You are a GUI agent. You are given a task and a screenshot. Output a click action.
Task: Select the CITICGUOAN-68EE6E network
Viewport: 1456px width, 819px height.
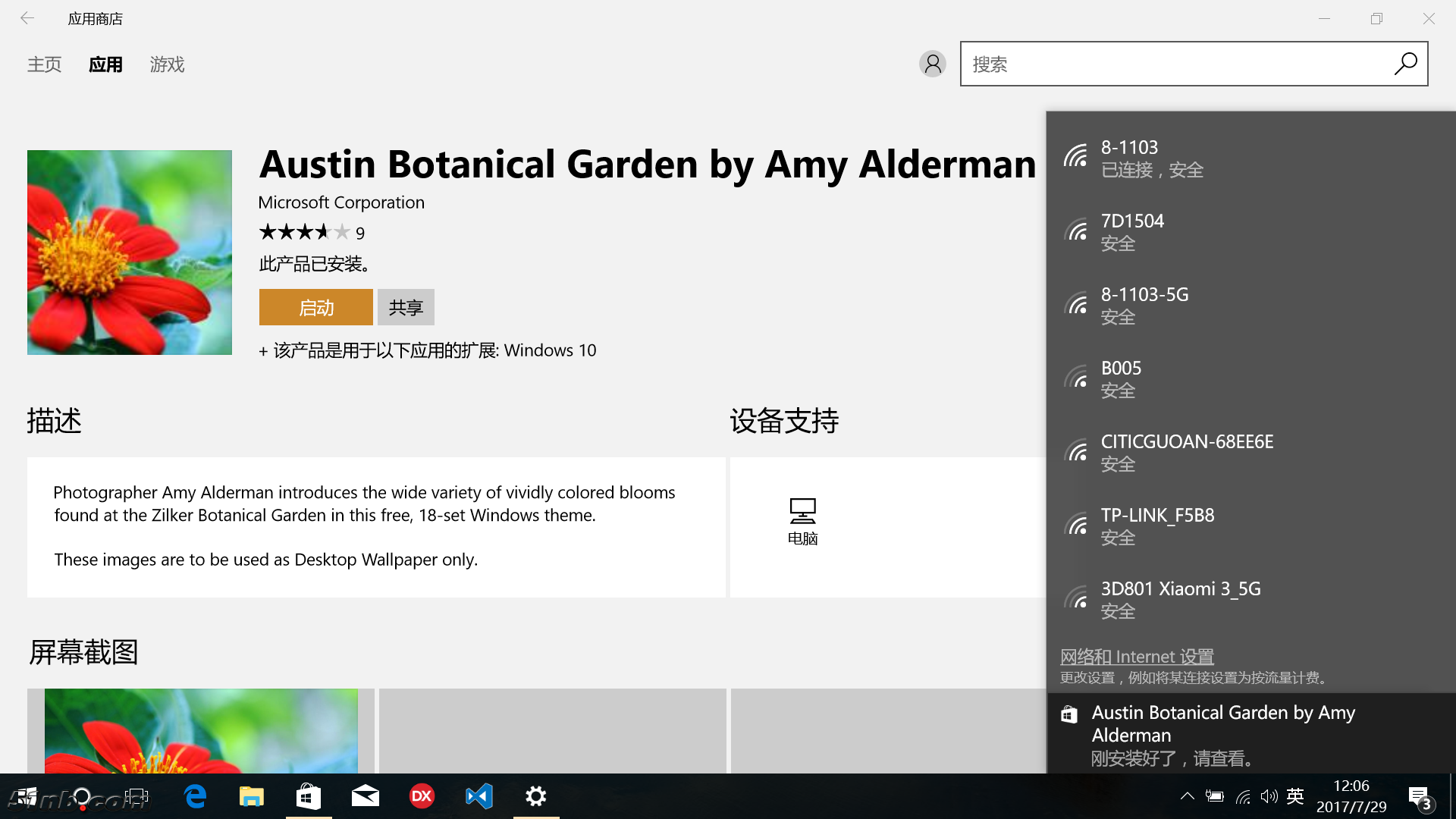[x=1251, y=453]
